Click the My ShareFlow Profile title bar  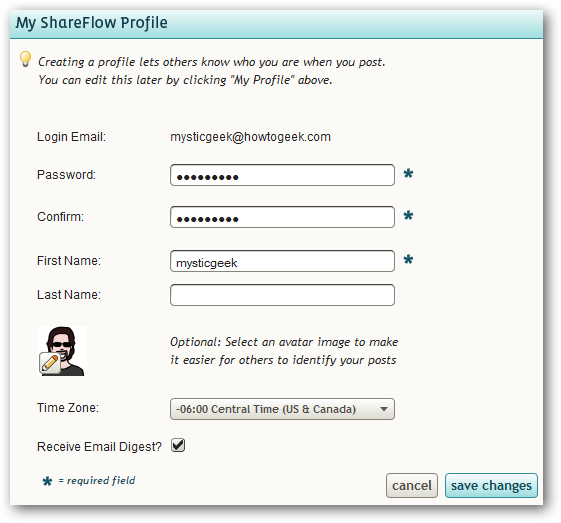click(276, 24)
